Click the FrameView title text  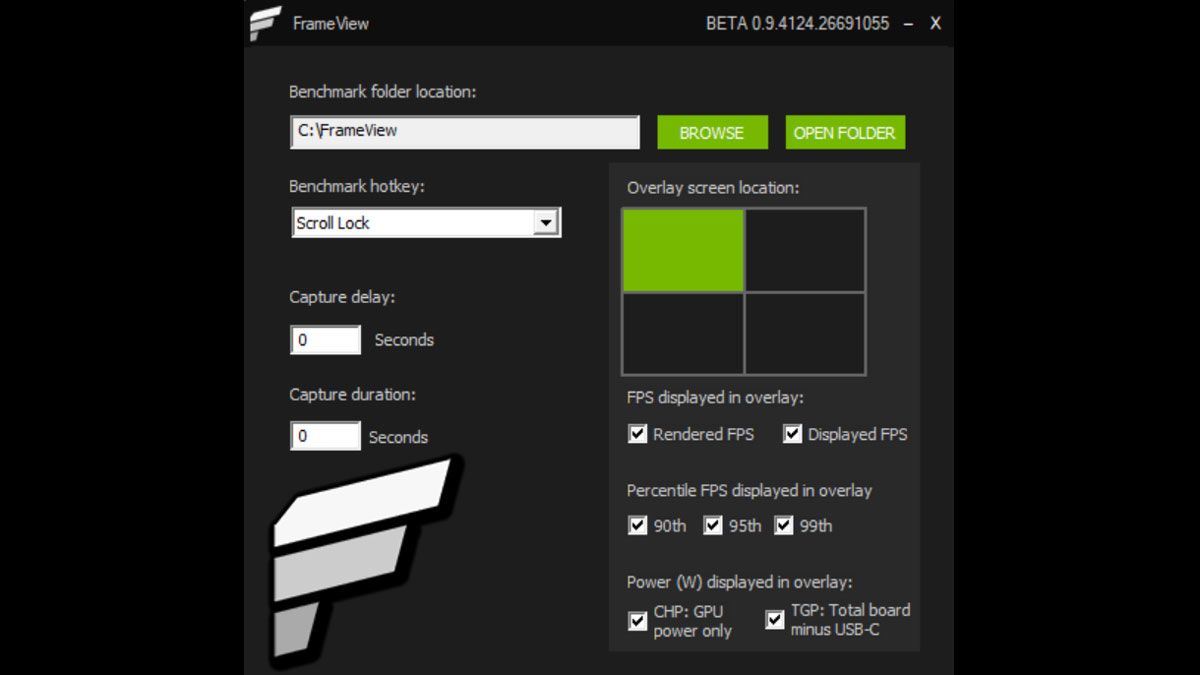click(x=331, y=23)
